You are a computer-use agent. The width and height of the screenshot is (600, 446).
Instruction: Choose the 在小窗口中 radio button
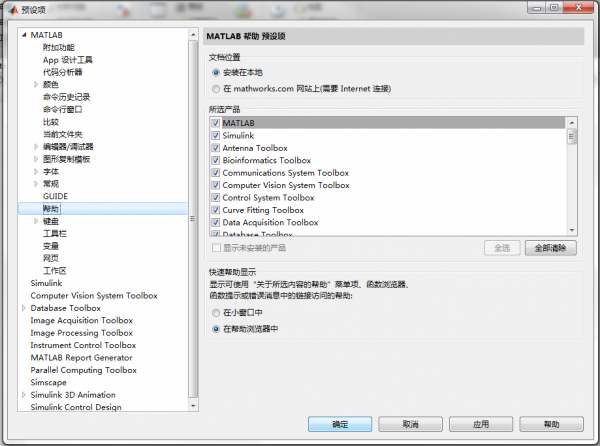(x=216, y=313)
